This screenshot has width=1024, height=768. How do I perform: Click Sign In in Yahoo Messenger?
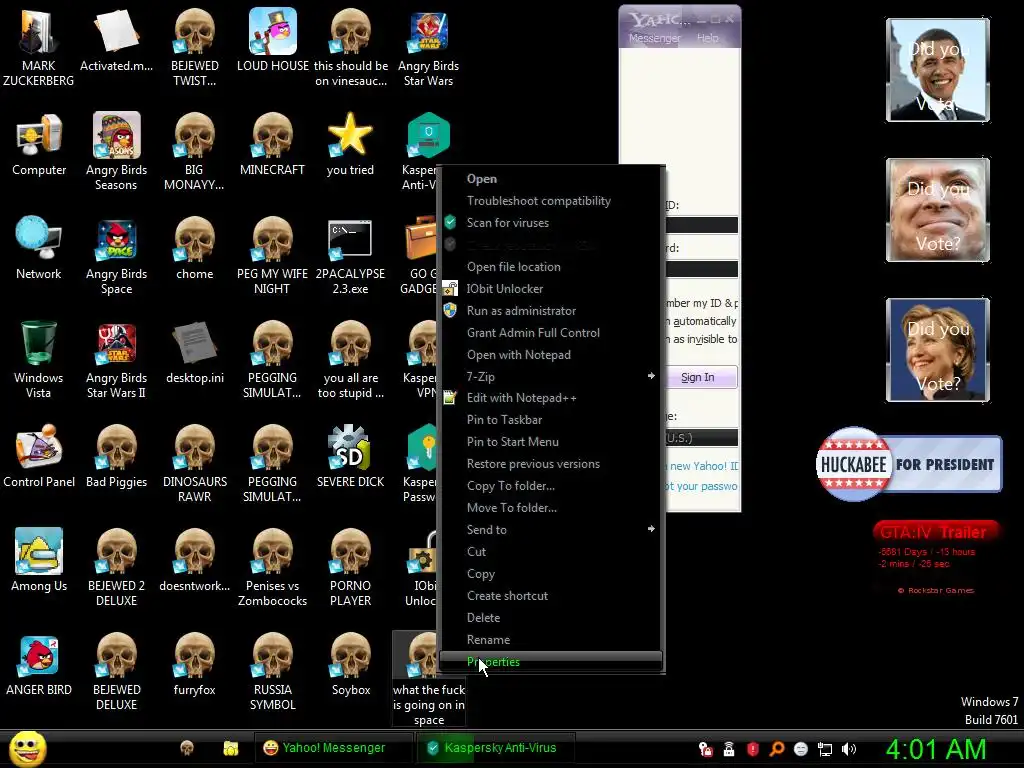click(x=701, y=377)
